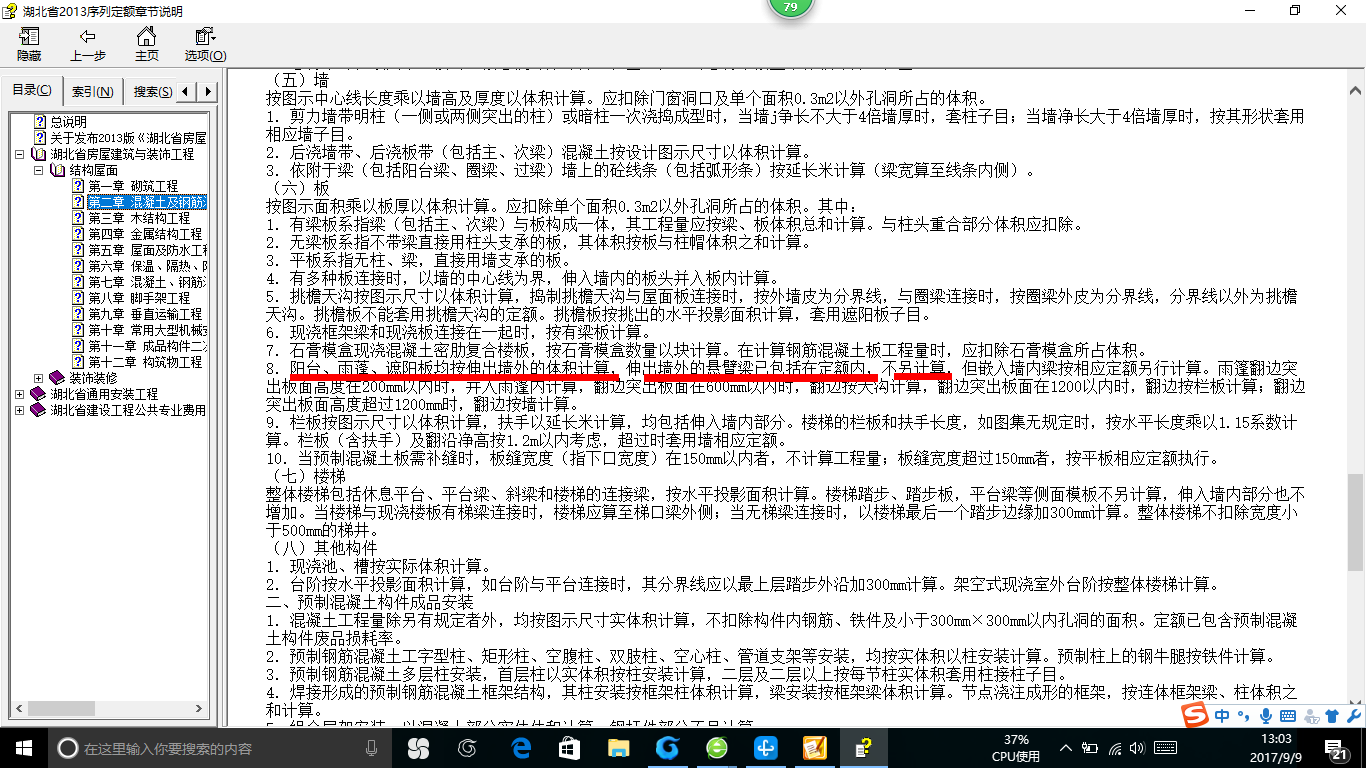Click the question-mark page icon beside 总说明
Image resolution: width=1366 pixels, height=768 pixels.
40,122
